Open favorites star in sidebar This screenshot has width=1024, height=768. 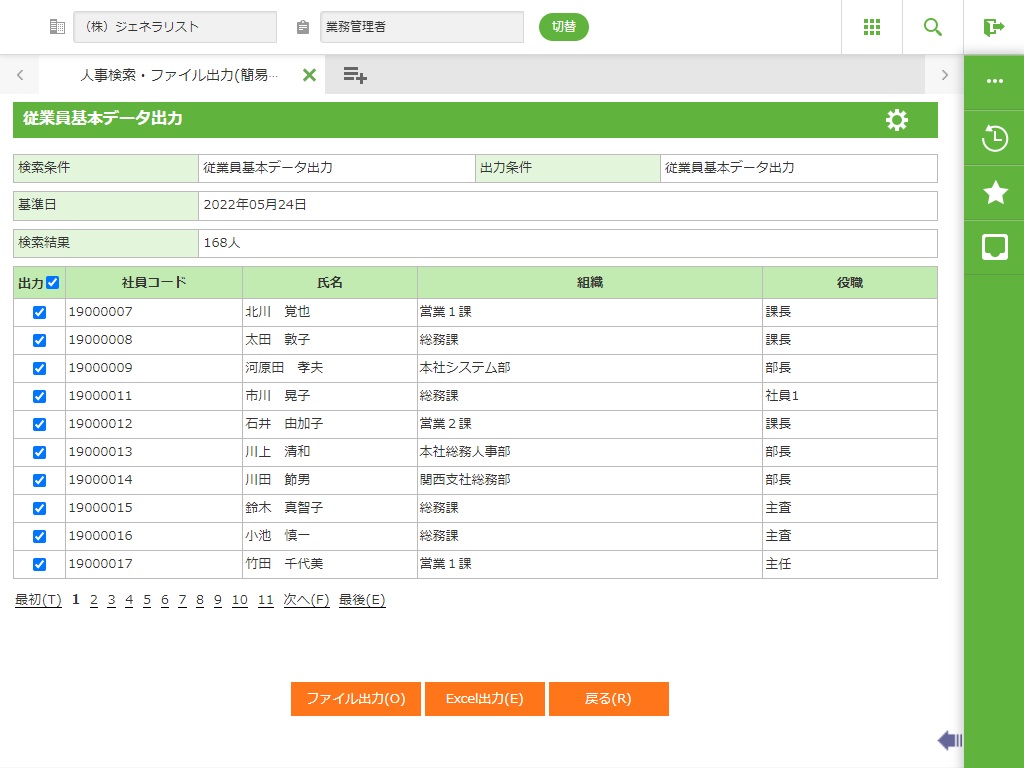click(x=994, y=193)
